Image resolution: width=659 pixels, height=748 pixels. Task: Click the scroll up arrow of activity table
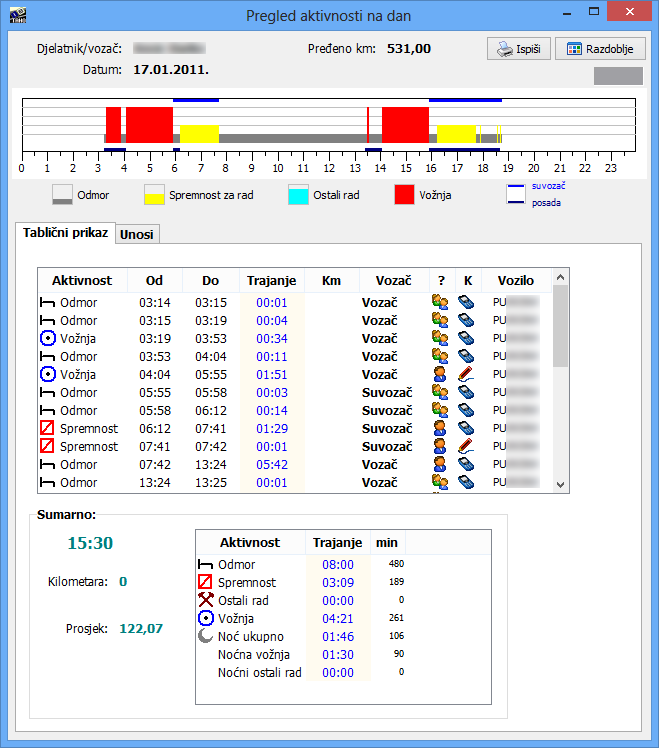(561, 277)
